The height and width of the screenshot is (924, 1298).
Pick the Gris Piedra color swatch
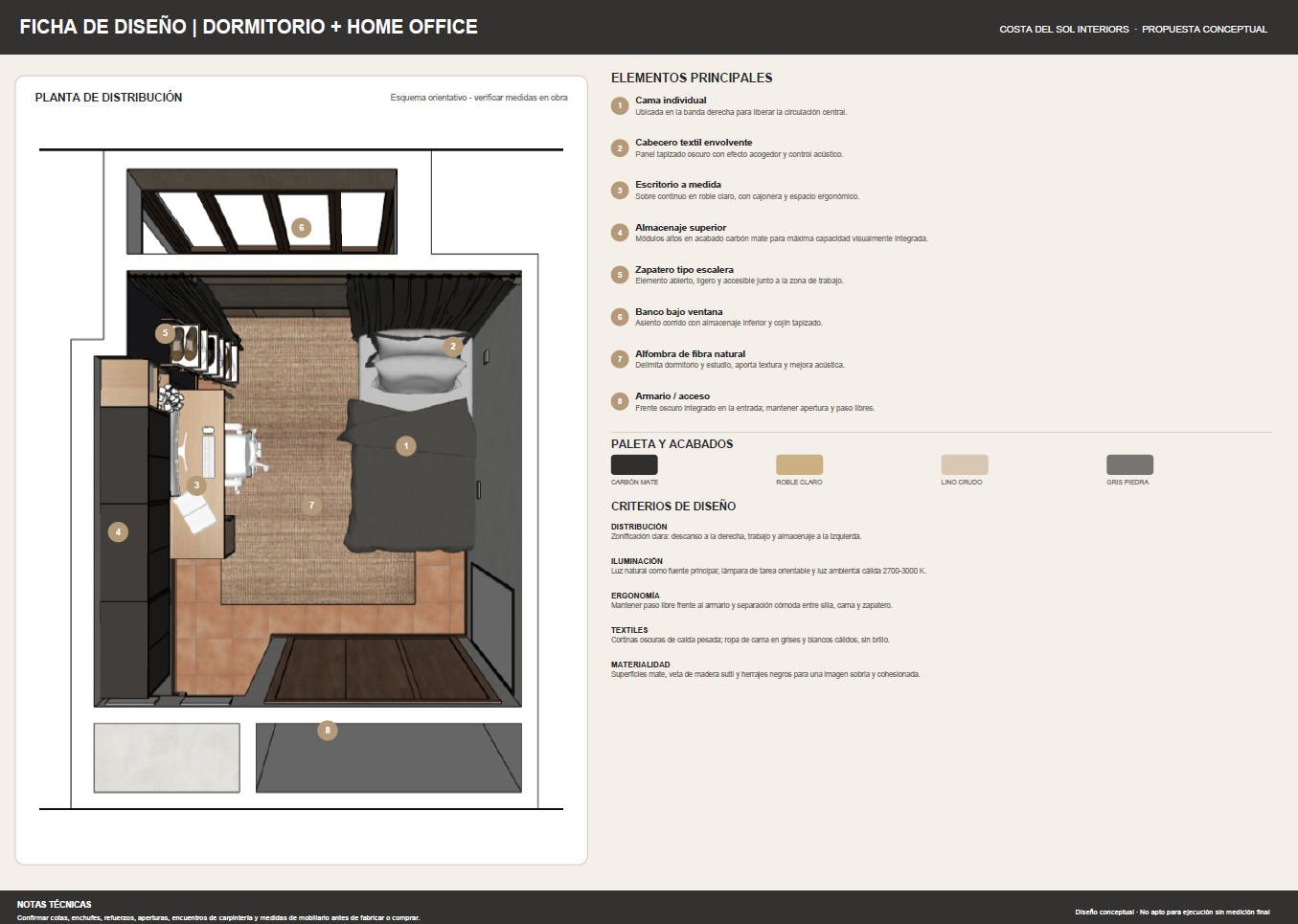pos(1130,464)
